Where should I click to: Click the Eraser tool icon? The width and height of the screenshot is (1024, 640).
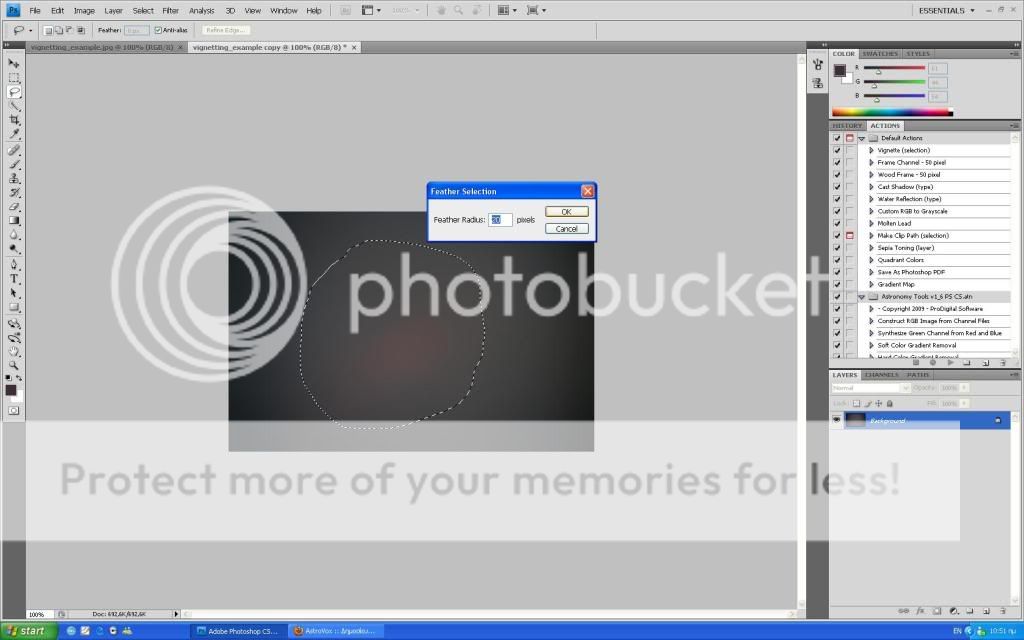(14, 206)
